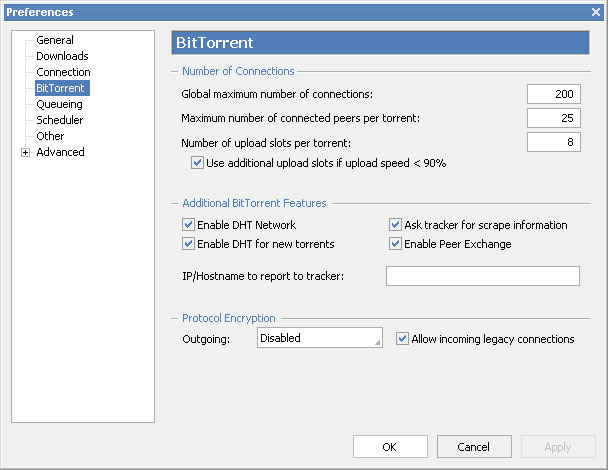This screenshot has width=608, height=470.
Task: Click the Protocol Encryption heading
Action: [x=229, y=318]
